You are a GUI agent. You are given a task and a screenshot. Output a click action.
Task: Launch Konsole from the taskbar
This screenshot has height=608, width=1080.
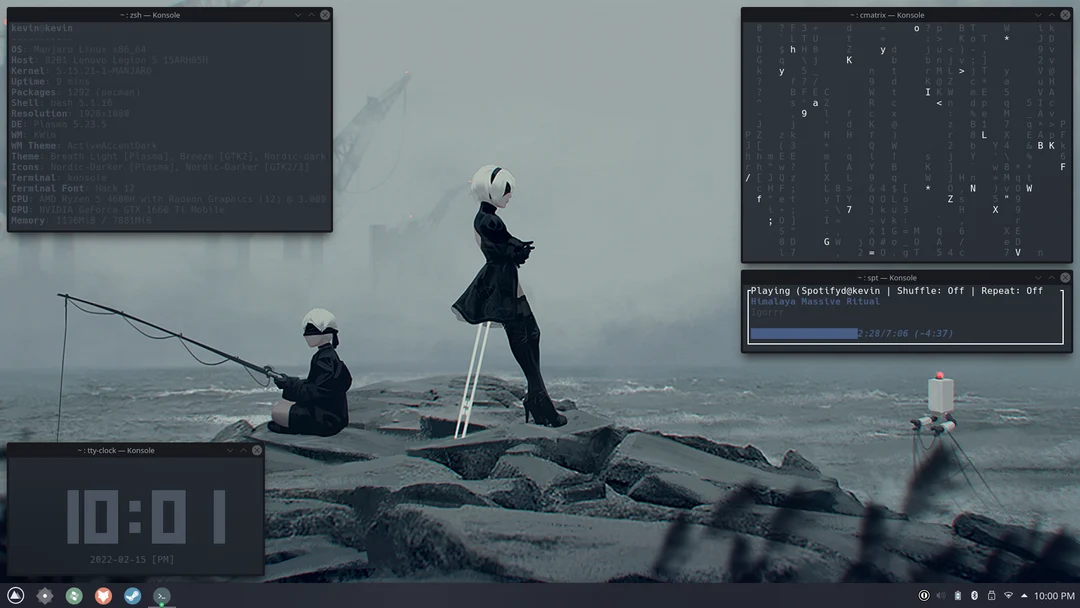[160, 595]
